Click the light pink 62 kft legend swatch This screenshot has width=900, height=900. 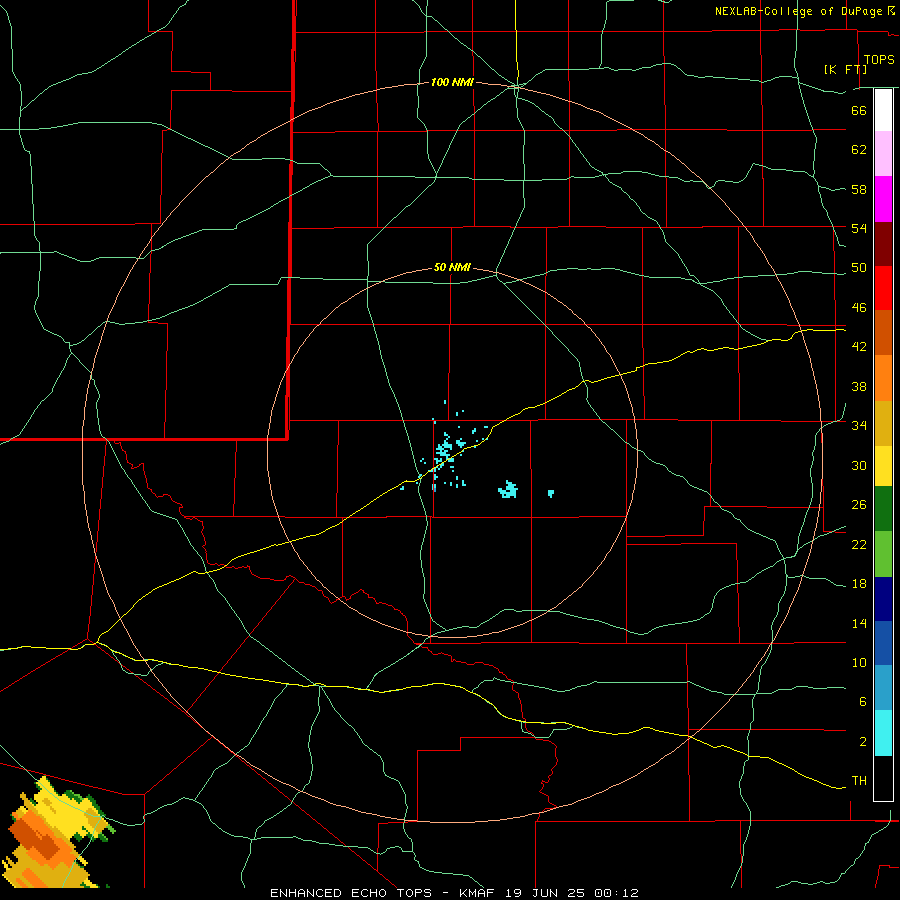pyautogui.click(x=883, y=153)
